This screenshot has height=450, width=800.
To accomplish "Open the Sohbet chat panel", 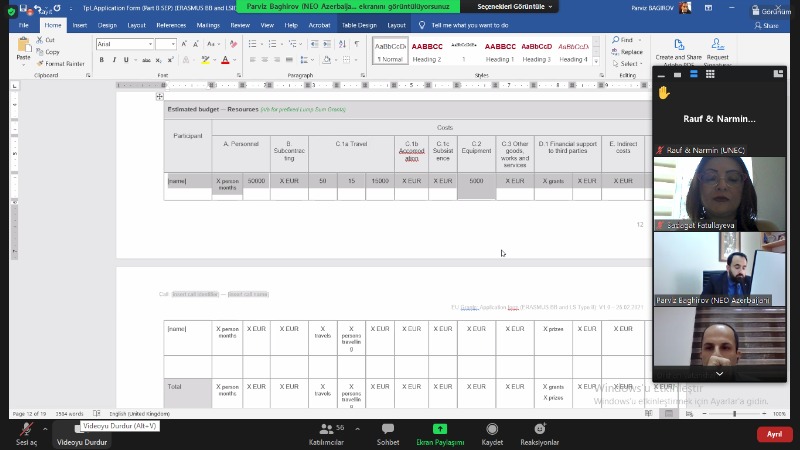I will click(x=388, y=433).
